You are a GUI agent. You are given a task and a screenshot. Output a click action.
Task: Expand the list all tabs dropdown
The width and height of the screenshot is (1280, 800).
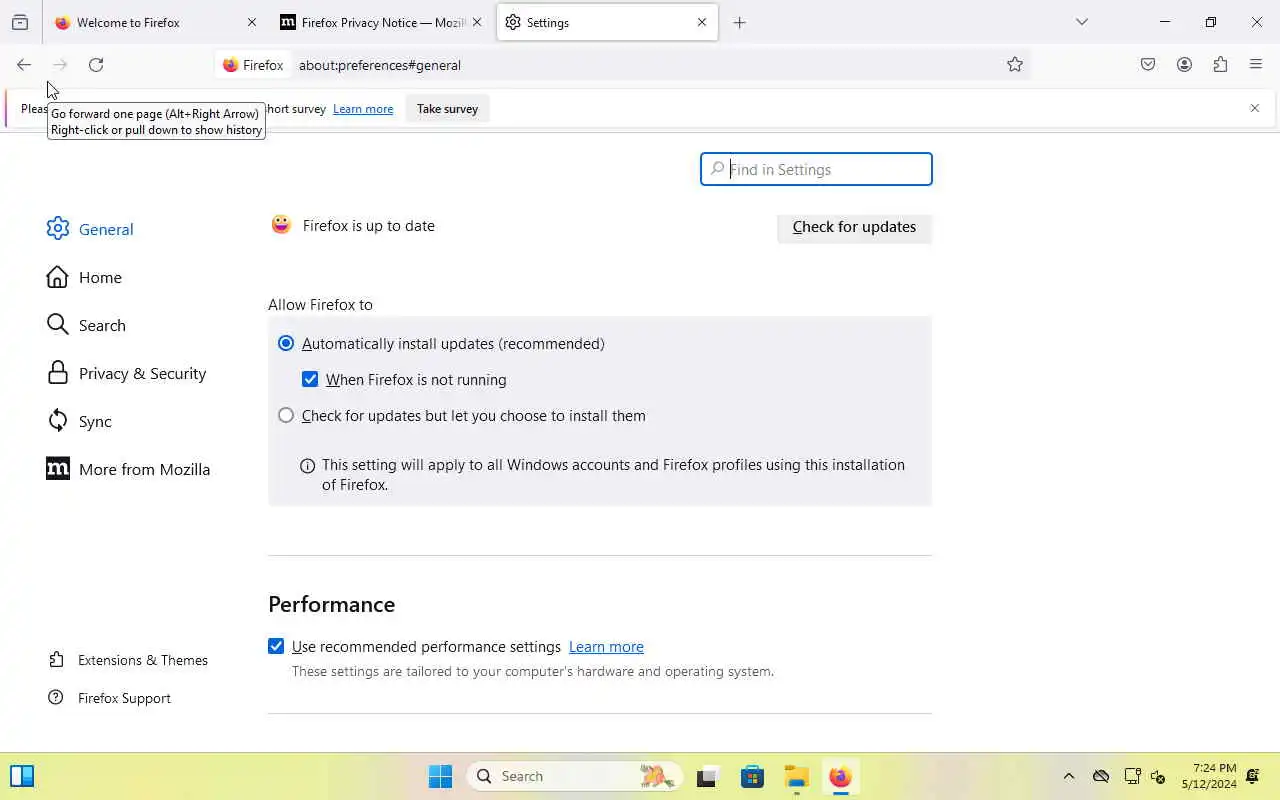coord(1082,22)
